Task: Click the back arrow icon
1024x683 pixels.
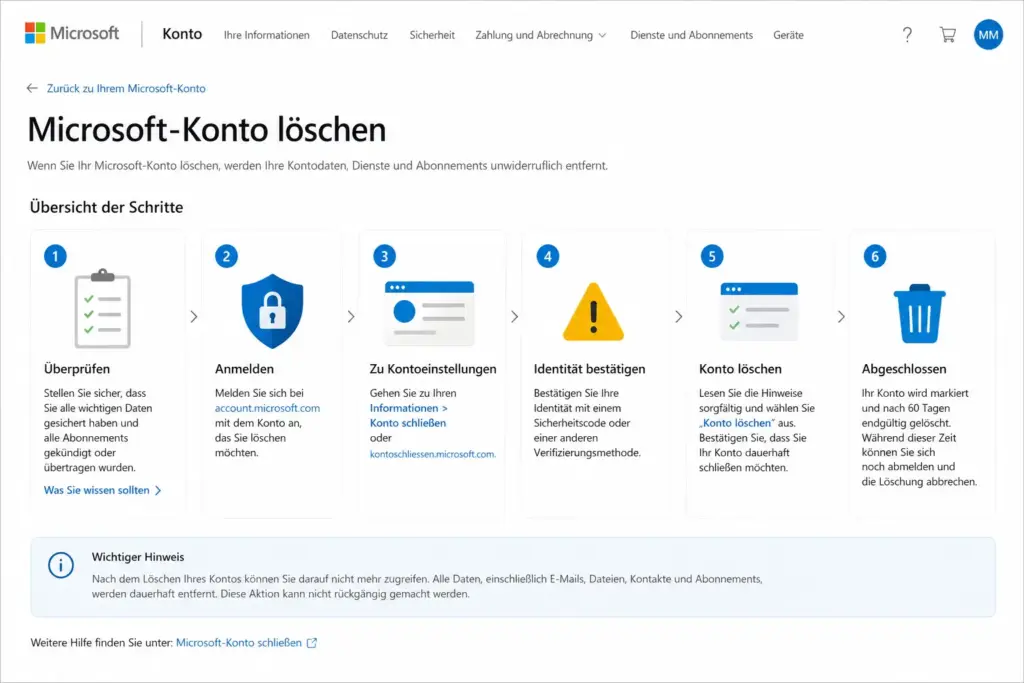Action: pyautogui.click(x=32, y=88)
